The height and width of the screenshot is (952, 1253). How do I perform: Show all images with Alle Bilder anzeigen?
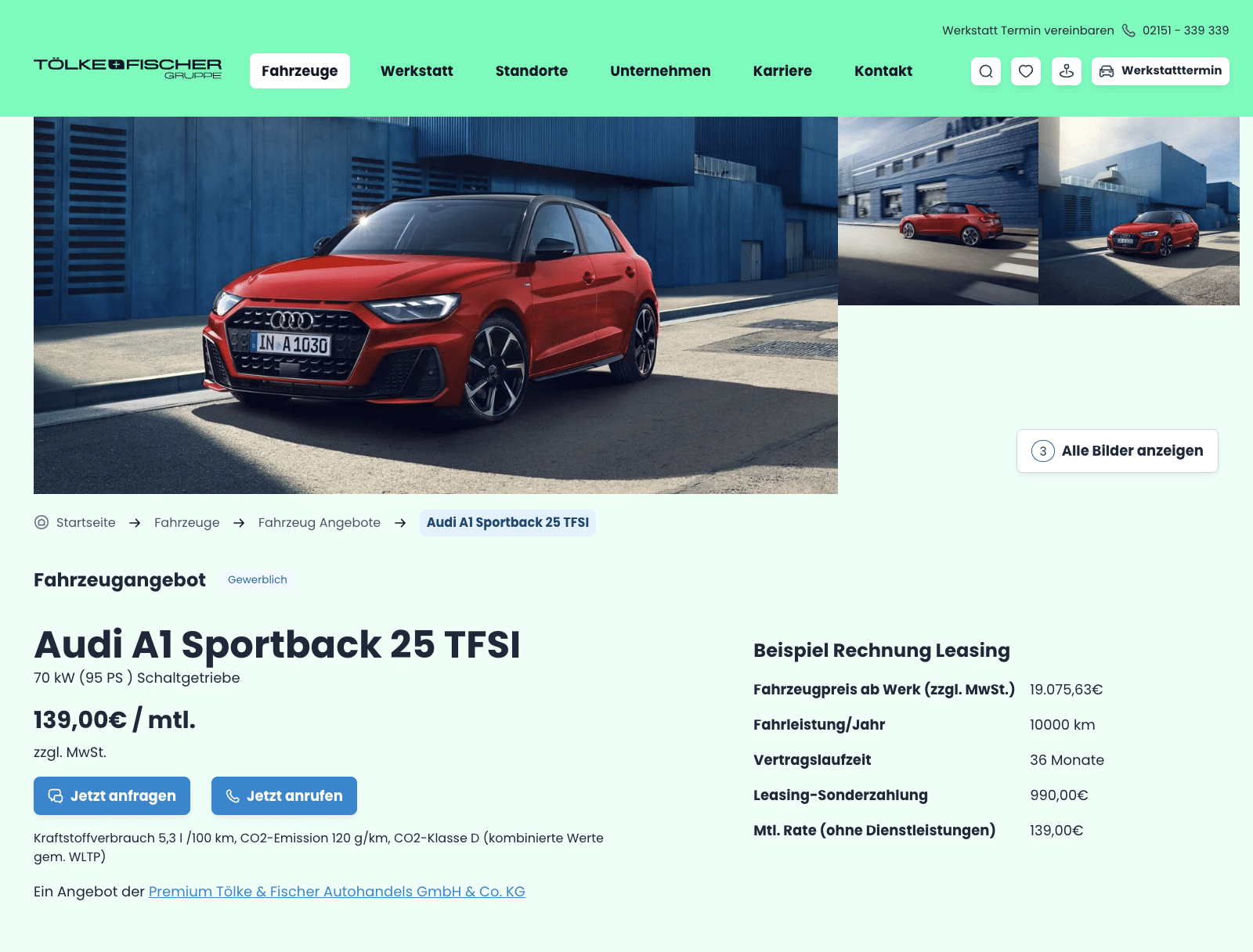[1118, 451]
